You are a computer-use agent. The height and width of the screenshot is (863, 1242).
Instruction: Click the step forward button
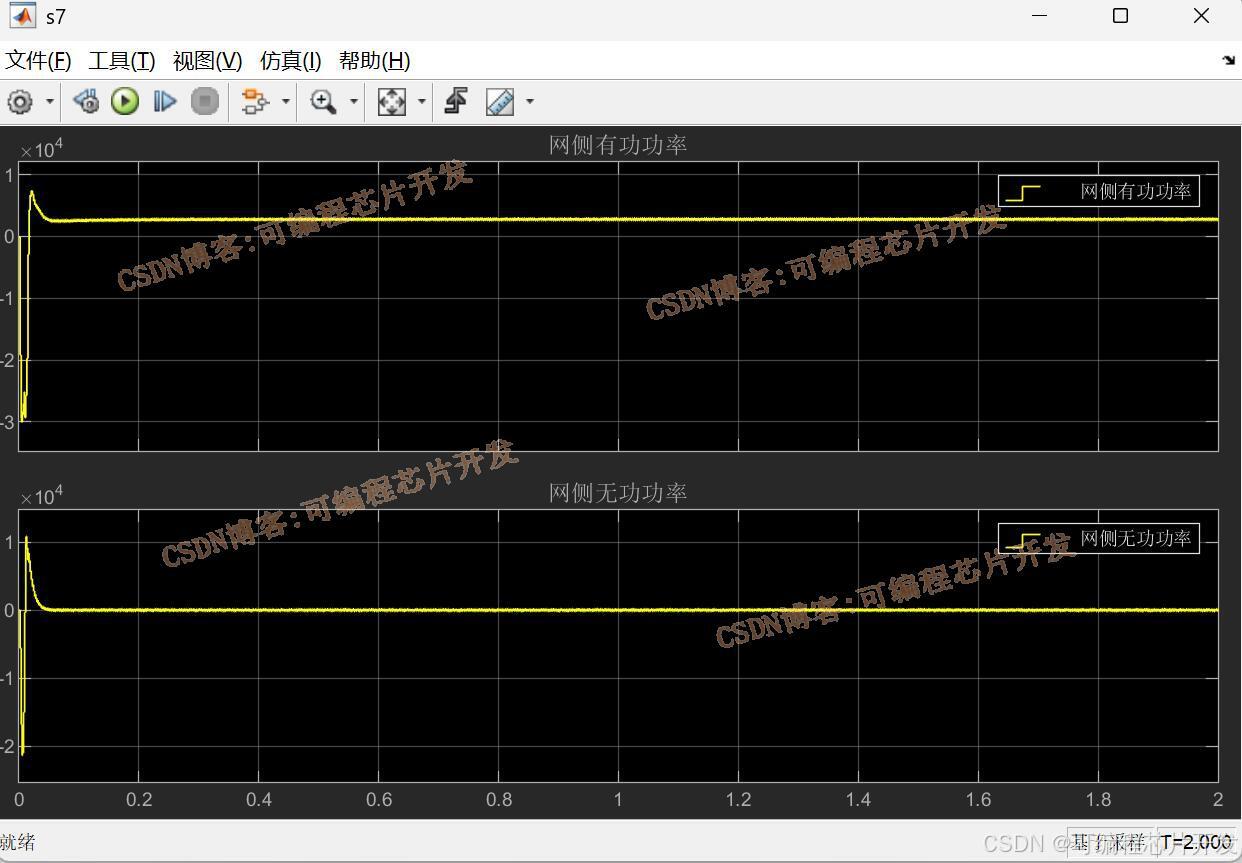pos(165,101)
